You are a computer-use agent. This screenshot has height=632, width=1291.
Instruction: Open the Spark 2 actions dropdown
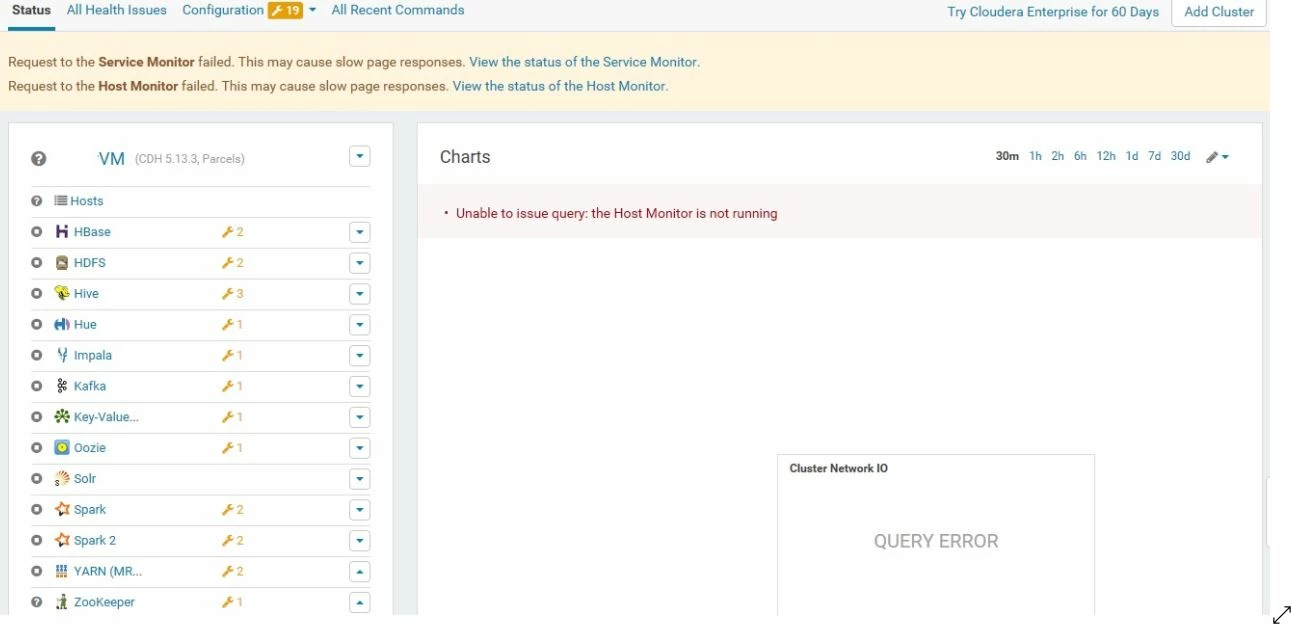coord(360,540)
